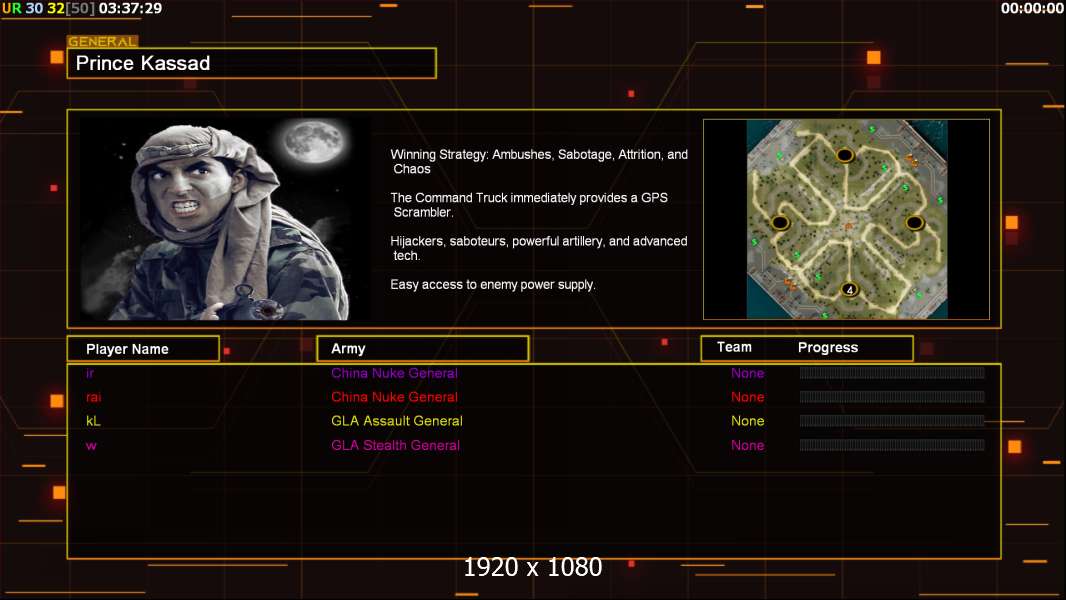Click the 'Hijackers, saboteurs, powerful artillery' line
Image resolution: width=1066 pixels, height=600 pixels.
click(x=538, y=248)
